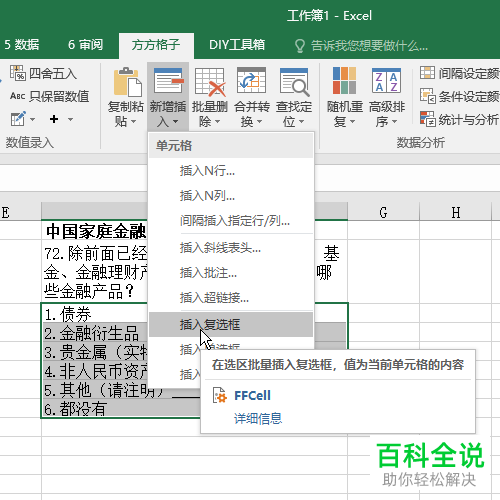Click the FFCell add-in icon in tooltip

[220, 395]
